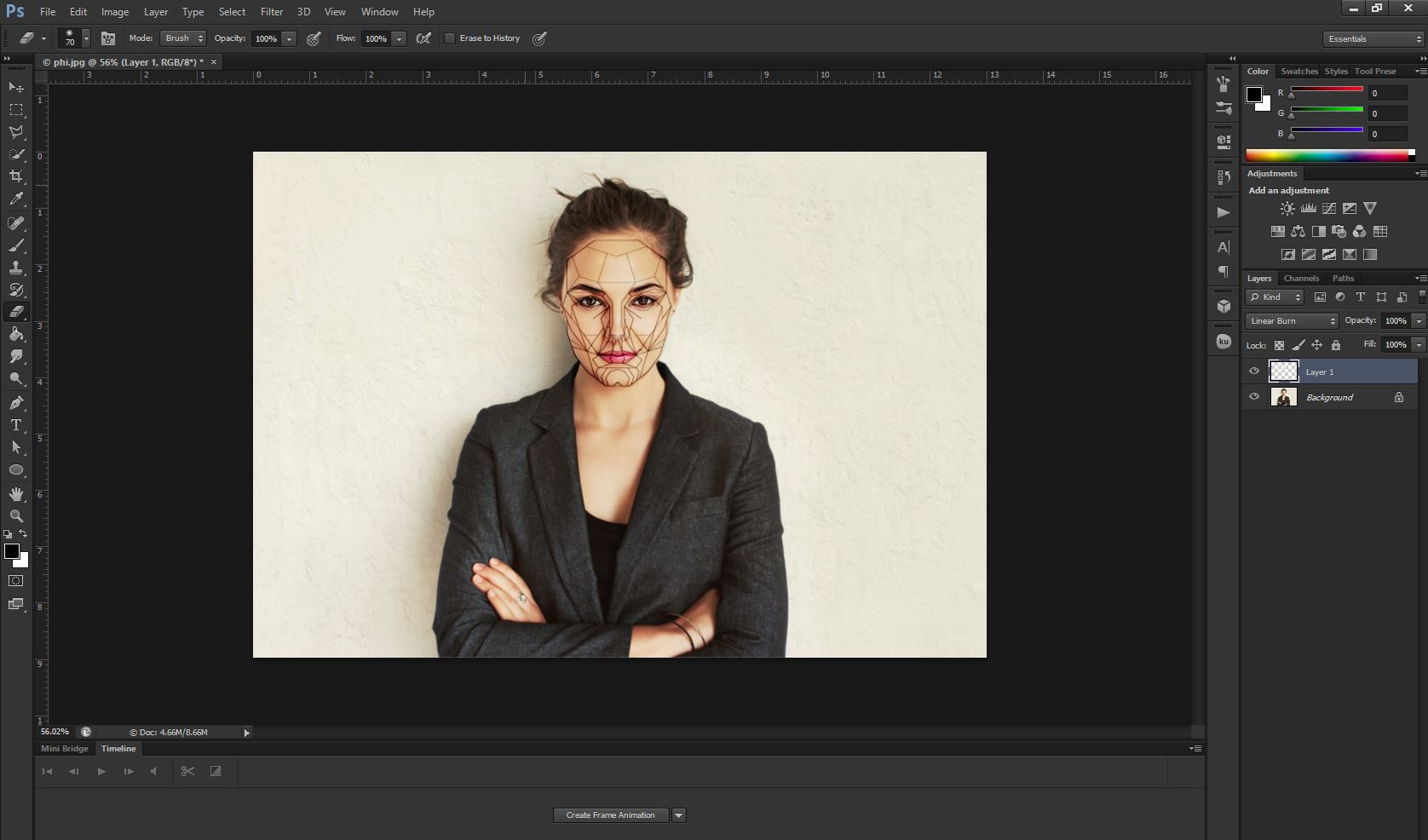This screenshot has width=1428, height=840.
Task: Click the Create Frame Animation button
Action: pos(610,814)
